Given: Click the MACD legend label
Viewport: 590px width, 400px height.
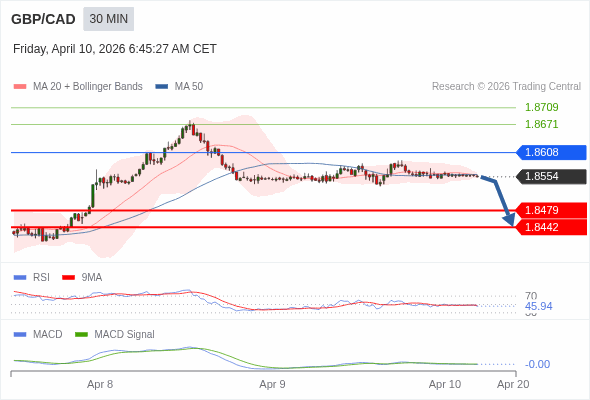Looking at the screenshot, I should [x=48, y=335].
